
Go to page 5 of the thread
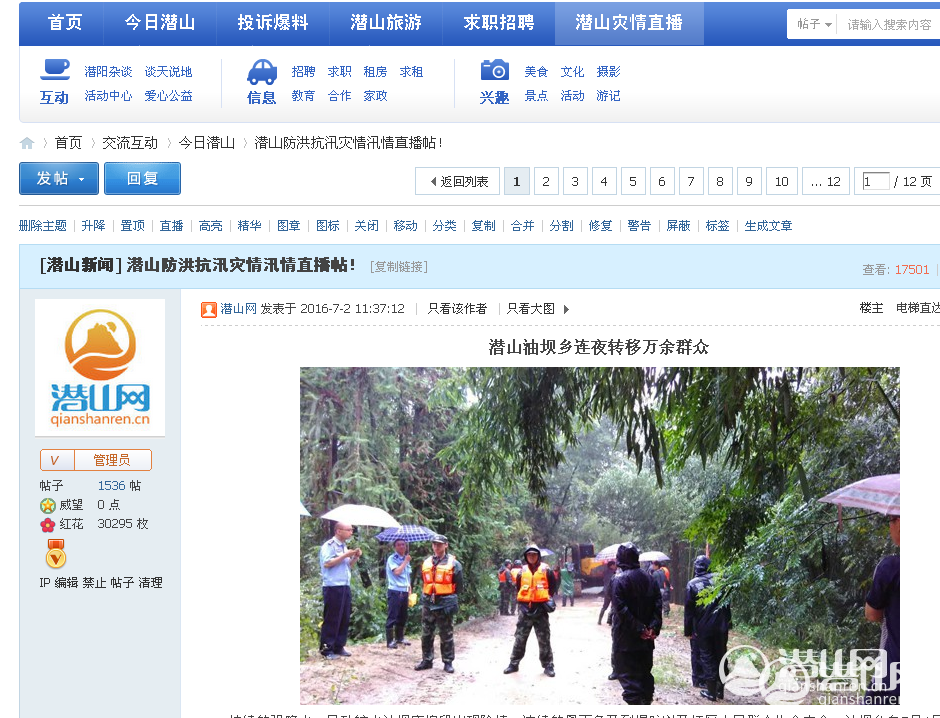[633, 181]
